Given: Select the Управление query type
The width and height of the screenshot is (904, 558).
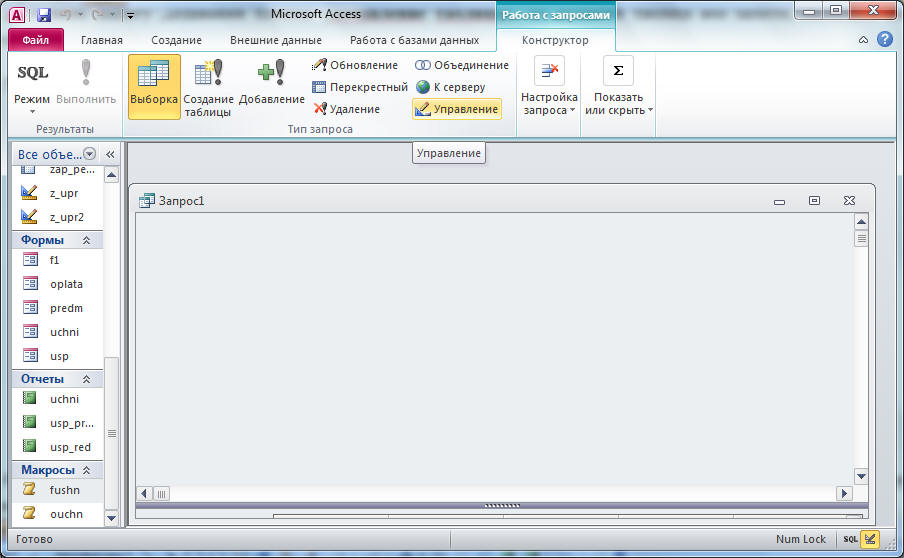Looking at the screenshot, I should pos(457,109).
